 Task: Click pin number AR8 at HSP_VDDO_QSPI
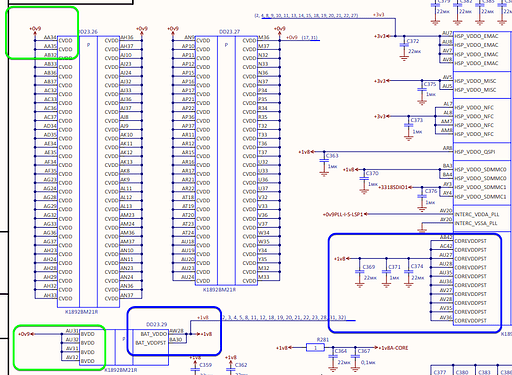[x=448, y=148]
